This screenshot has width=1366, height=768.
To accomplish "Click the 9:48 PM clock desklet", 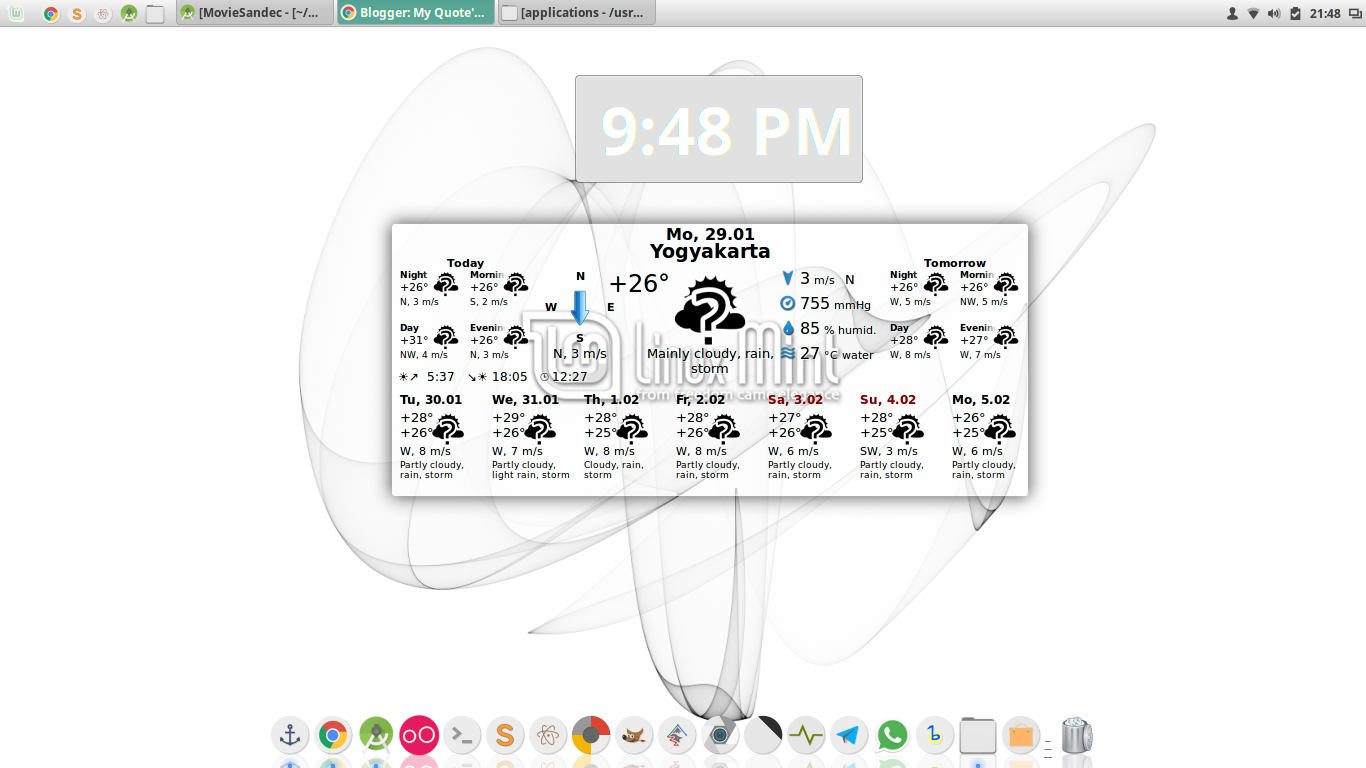I will pos(719,129).
